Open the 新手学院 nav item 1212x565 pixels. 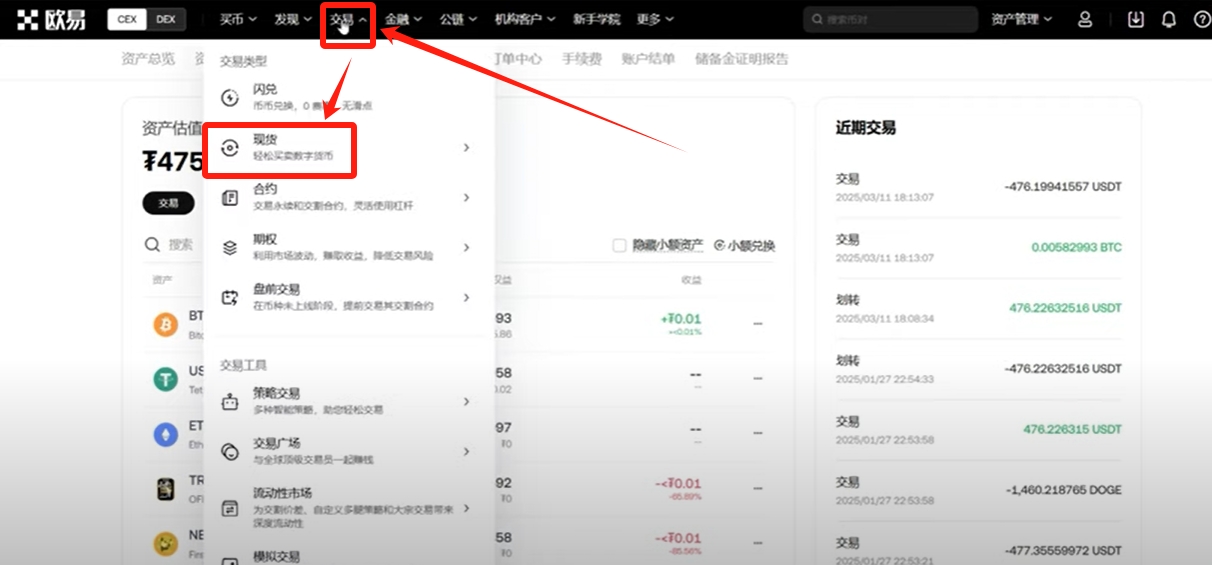pyautogui.click(x=596, y=19)
